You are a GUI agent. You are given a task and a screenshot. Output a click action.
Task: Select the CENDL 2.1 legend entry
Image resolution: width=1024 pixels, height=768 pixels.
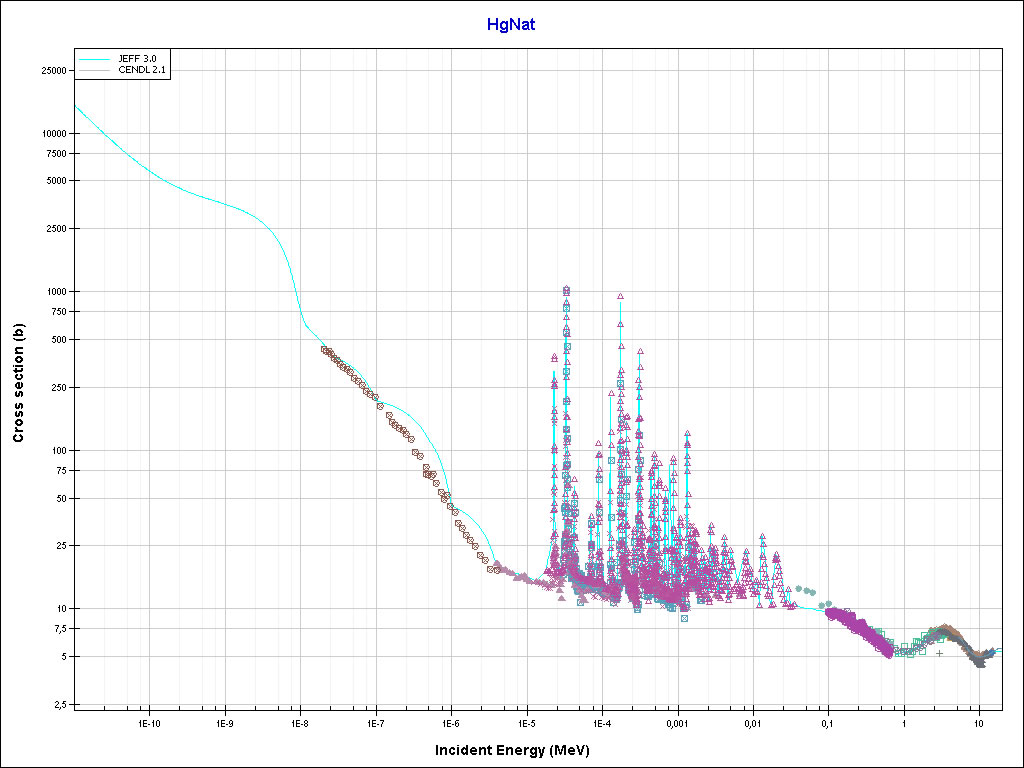click(x=140, y=69)
